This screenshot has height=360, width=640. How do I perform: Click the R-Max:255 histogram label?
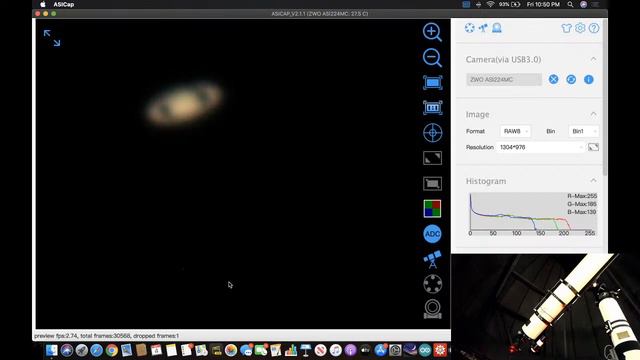(582, 196)
